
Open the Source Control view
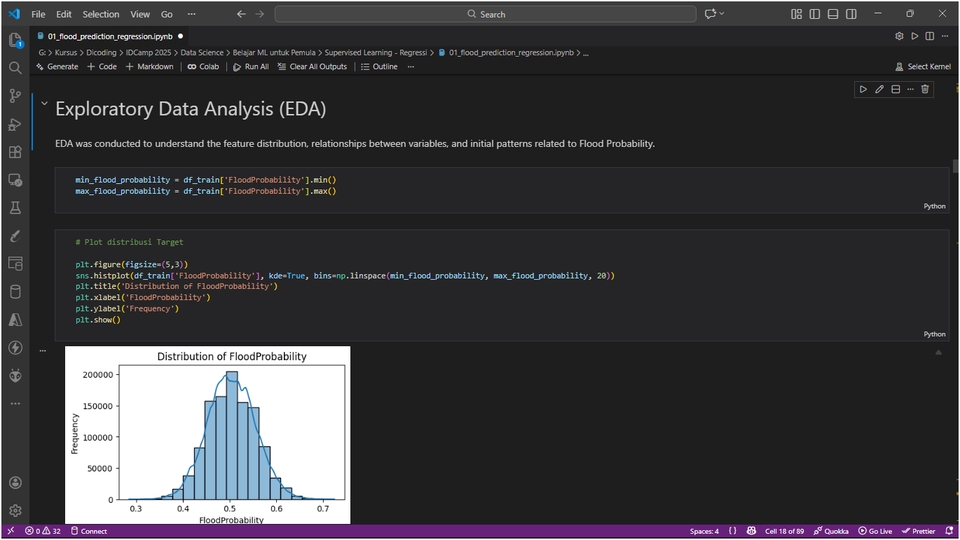click(x=15, y=96)
